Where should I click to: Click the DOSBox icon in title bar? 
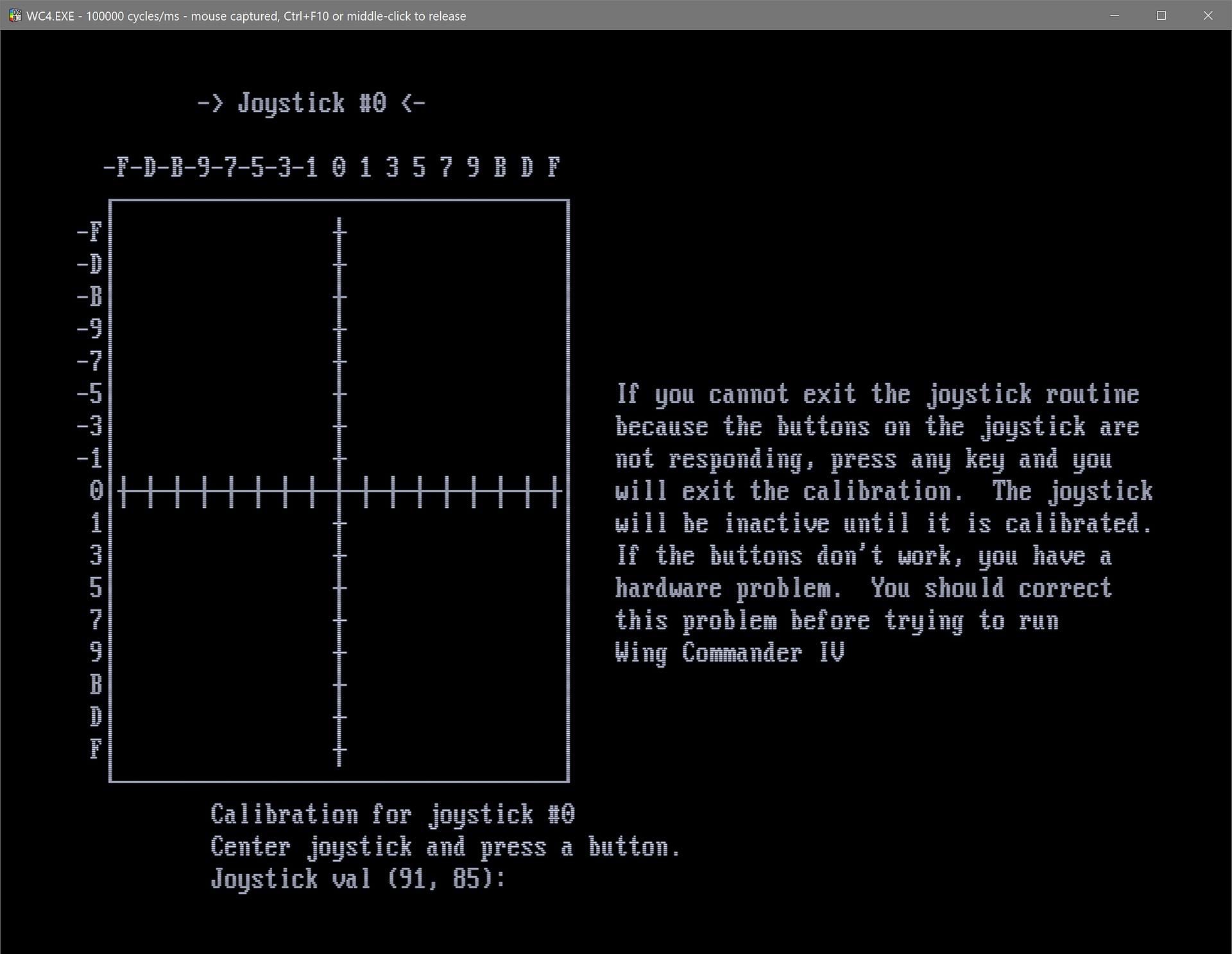(x=15, y=15)
